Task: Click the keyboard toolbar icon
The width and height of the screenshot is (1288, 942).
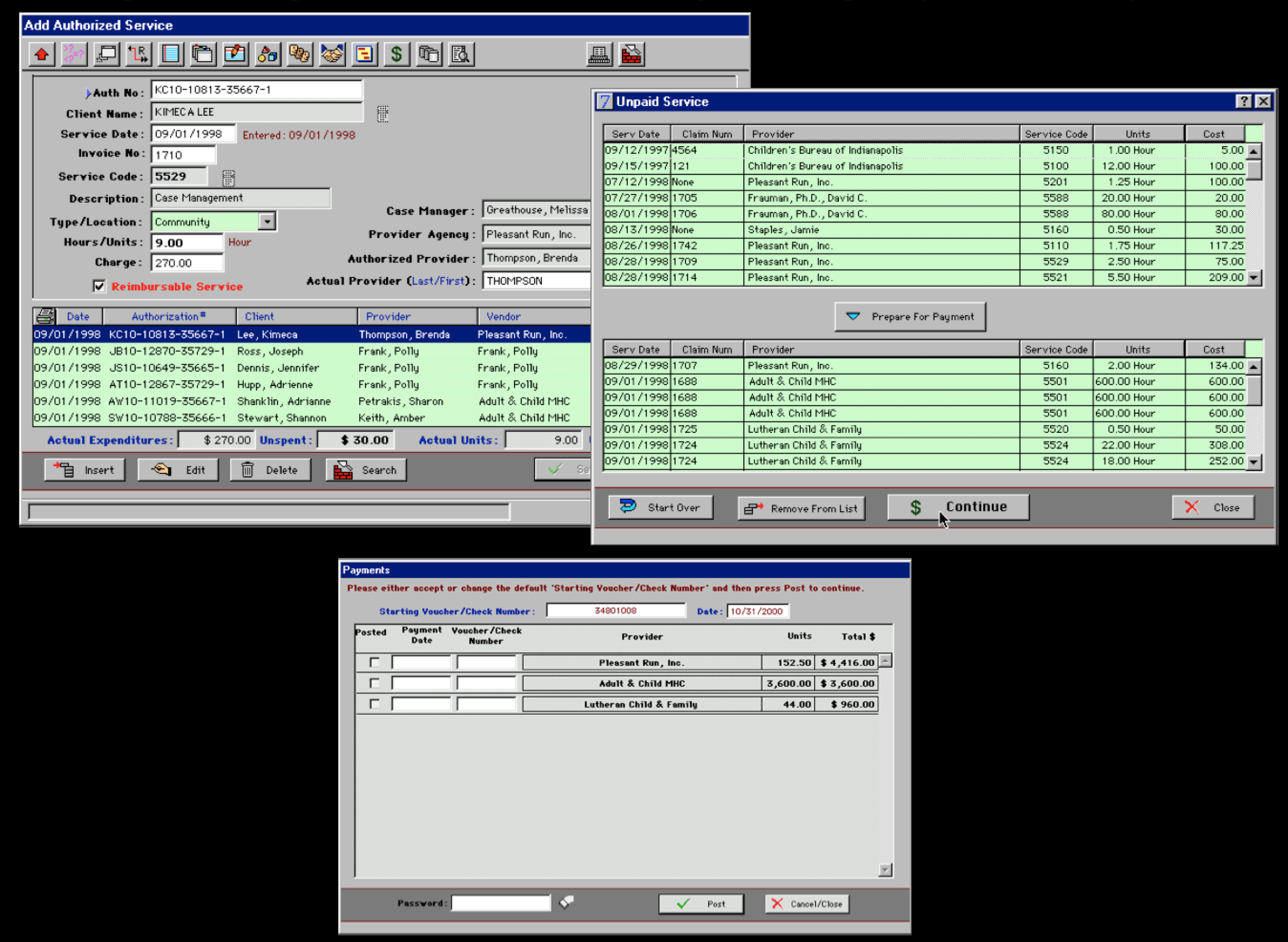Action: click(x=600, y=55)
